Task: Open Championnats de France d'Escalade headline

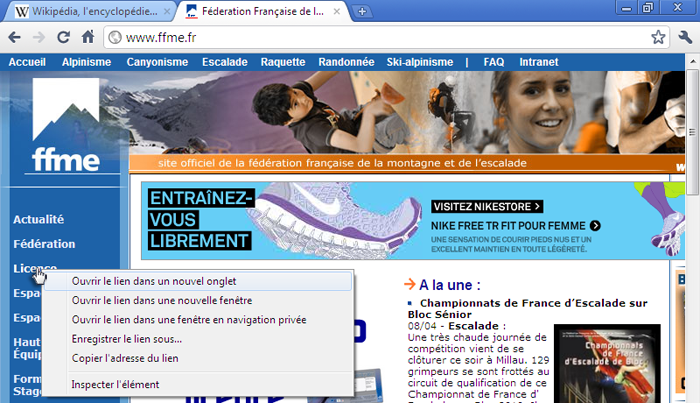Action: point(528,309)
